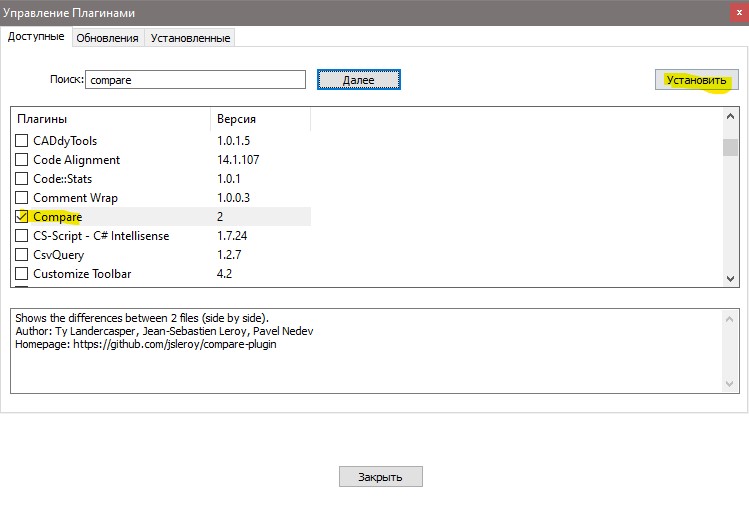
Task: Click version 1.7.24 cell
Action: 232,236
